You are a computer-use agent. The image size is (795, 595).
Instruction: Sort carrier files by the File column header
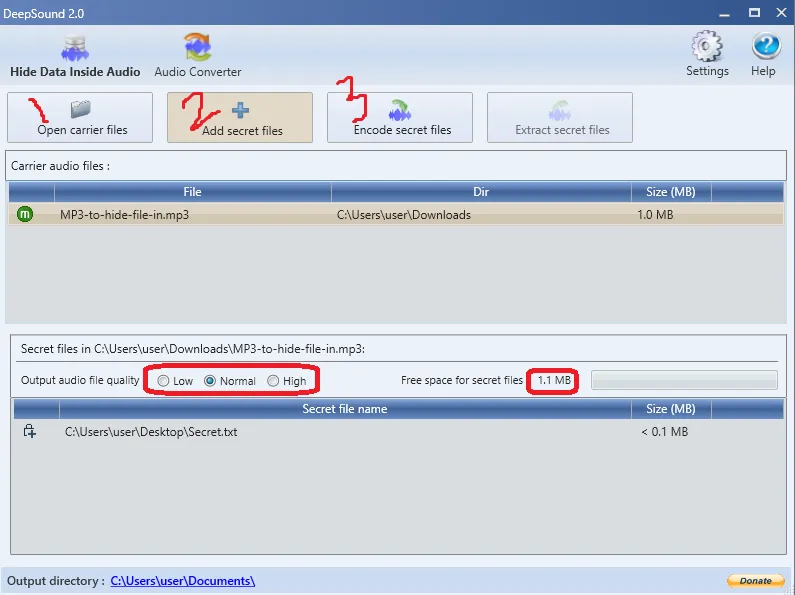point(193,192)
